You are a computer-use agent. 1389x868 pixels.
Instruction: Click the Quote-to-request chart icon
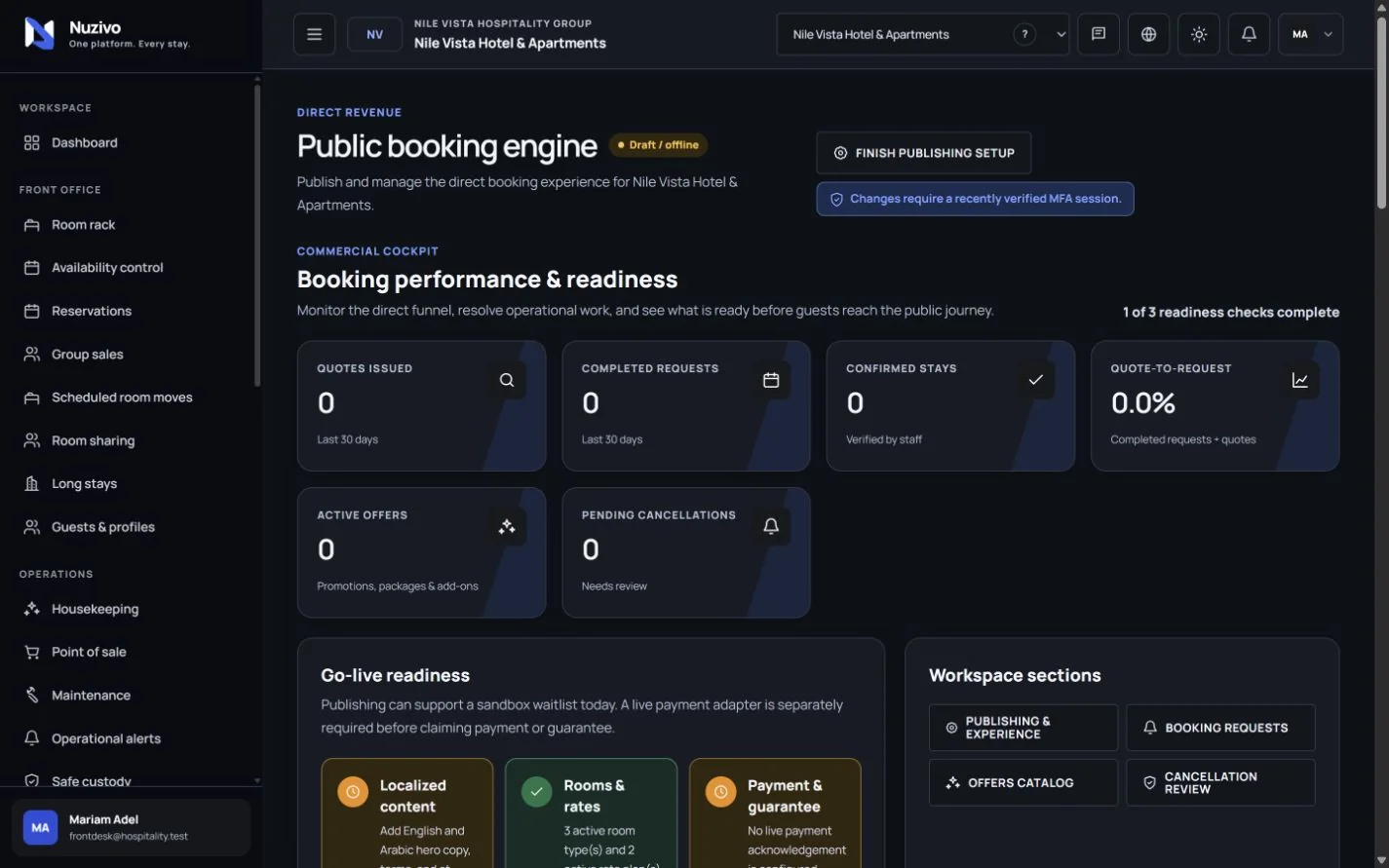1300,380
